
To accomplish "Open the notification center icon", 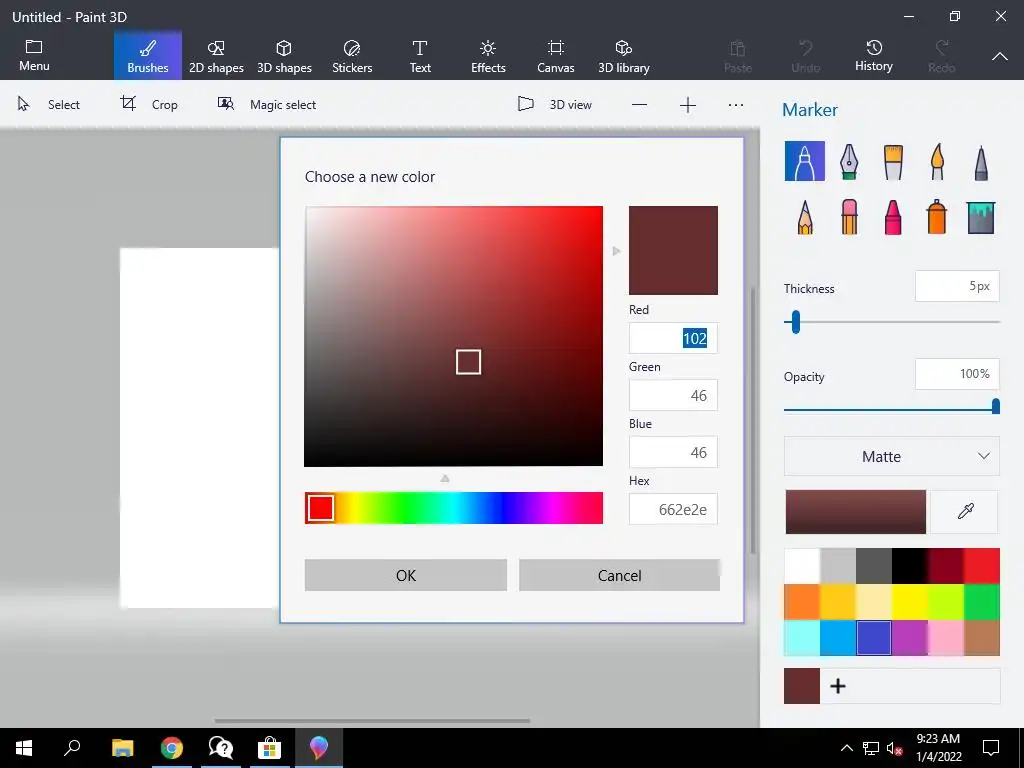I will click(991, 748).
